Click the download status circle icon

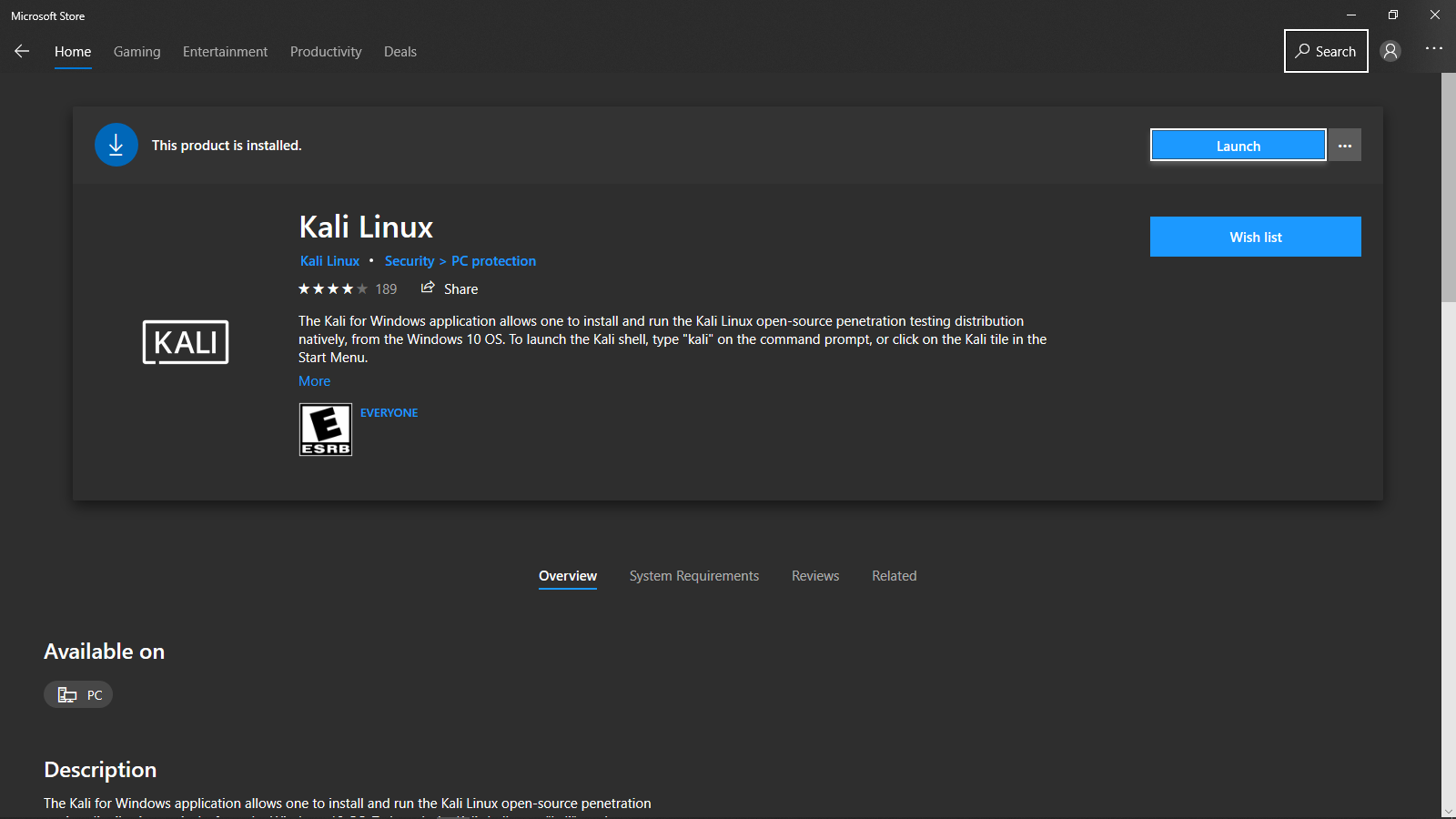click(116, 145)
